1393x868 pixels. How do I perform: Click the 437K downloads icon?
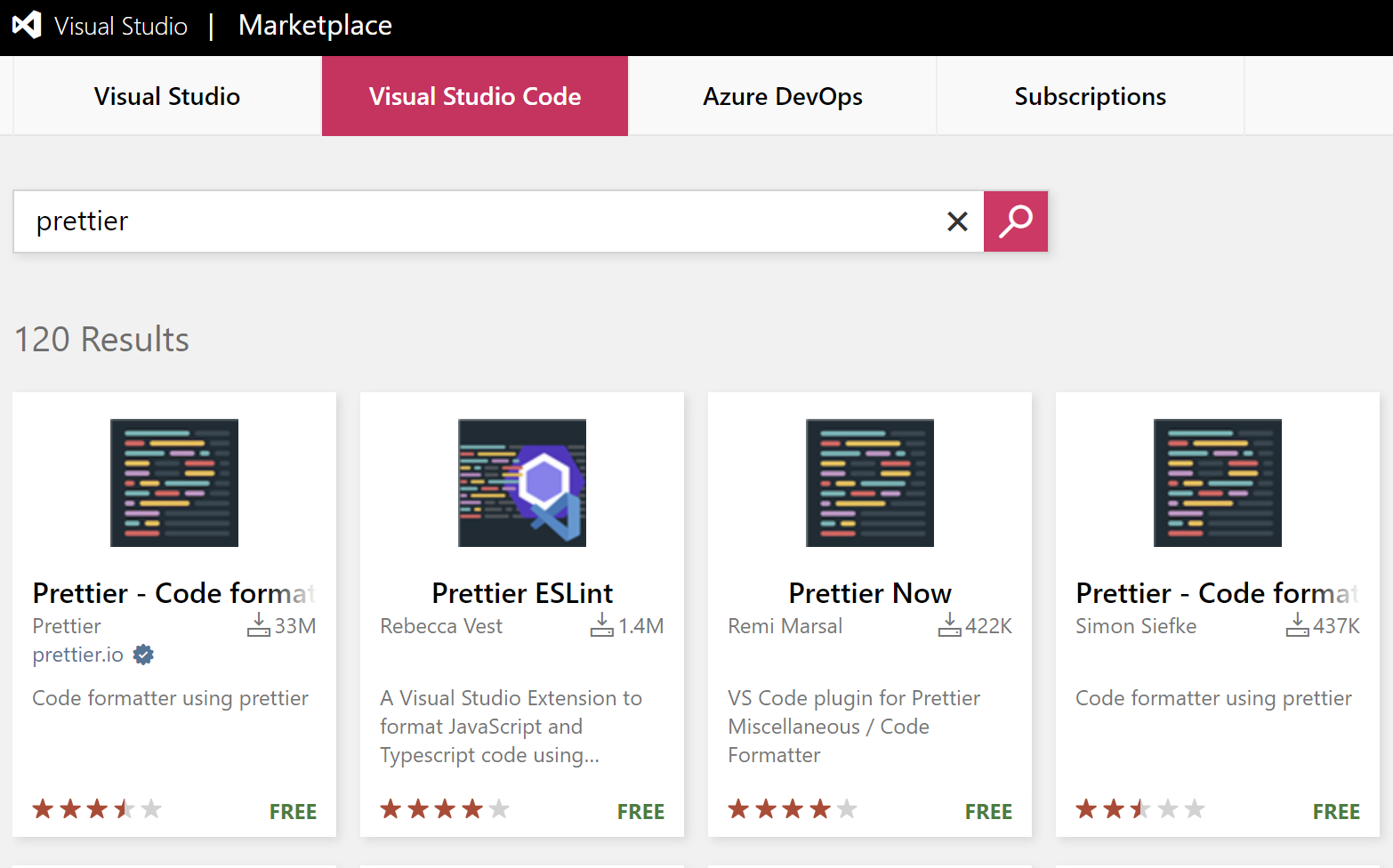pos(1297,625)
